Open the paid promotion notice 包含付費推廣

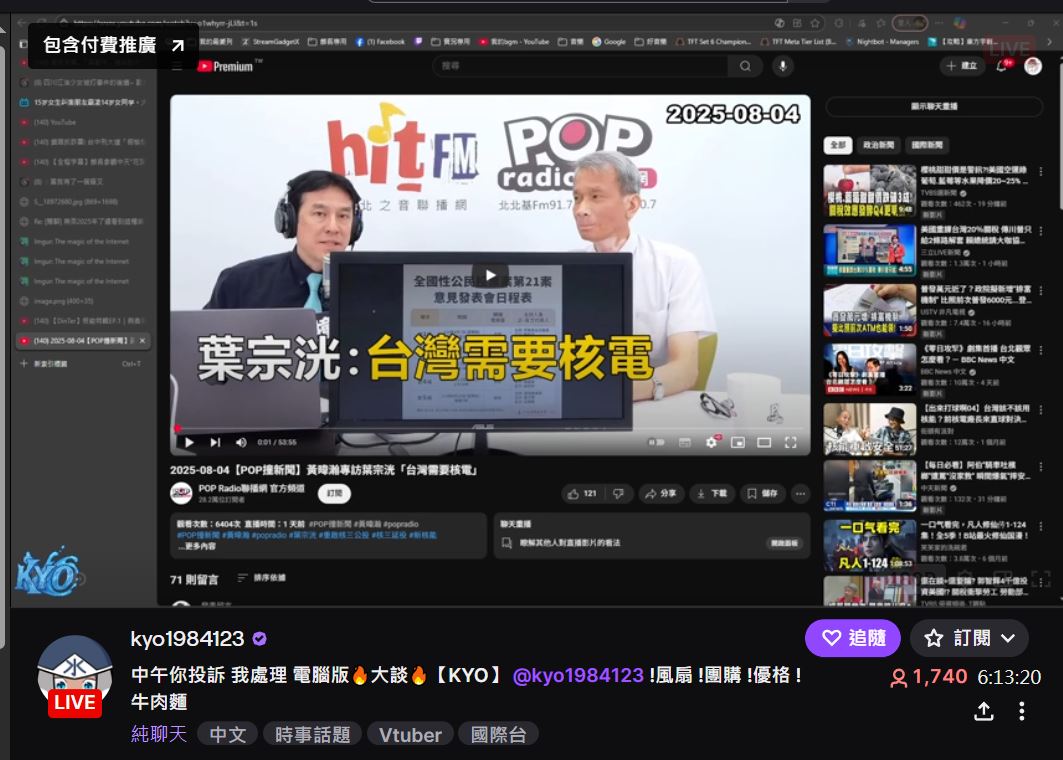tap(113, 45)
